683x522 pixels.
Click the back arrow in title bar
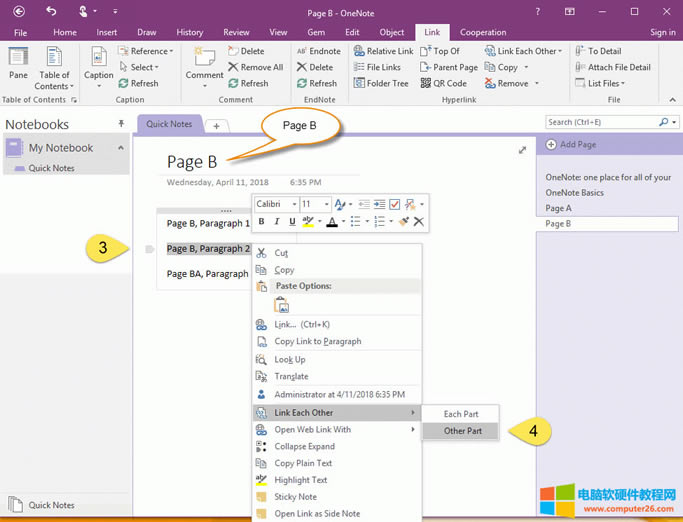19,11
